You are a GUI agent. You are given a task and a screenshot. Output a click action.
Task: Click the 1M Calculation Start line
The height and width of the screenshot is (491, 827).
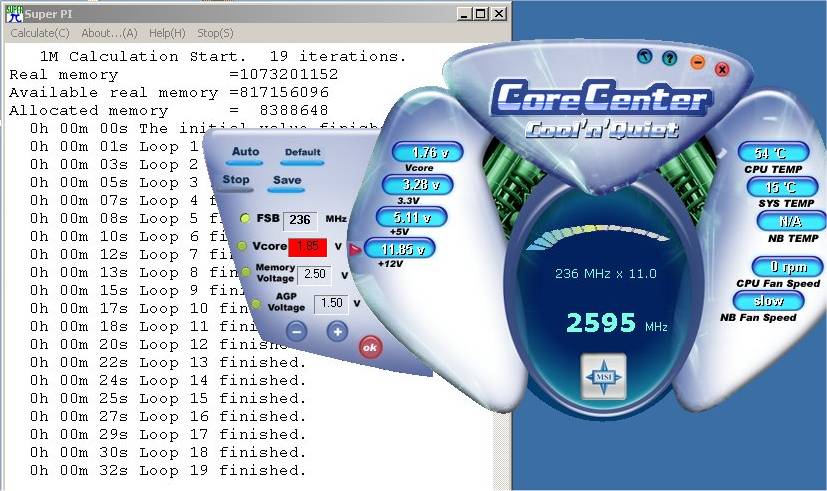click(223, 56)
